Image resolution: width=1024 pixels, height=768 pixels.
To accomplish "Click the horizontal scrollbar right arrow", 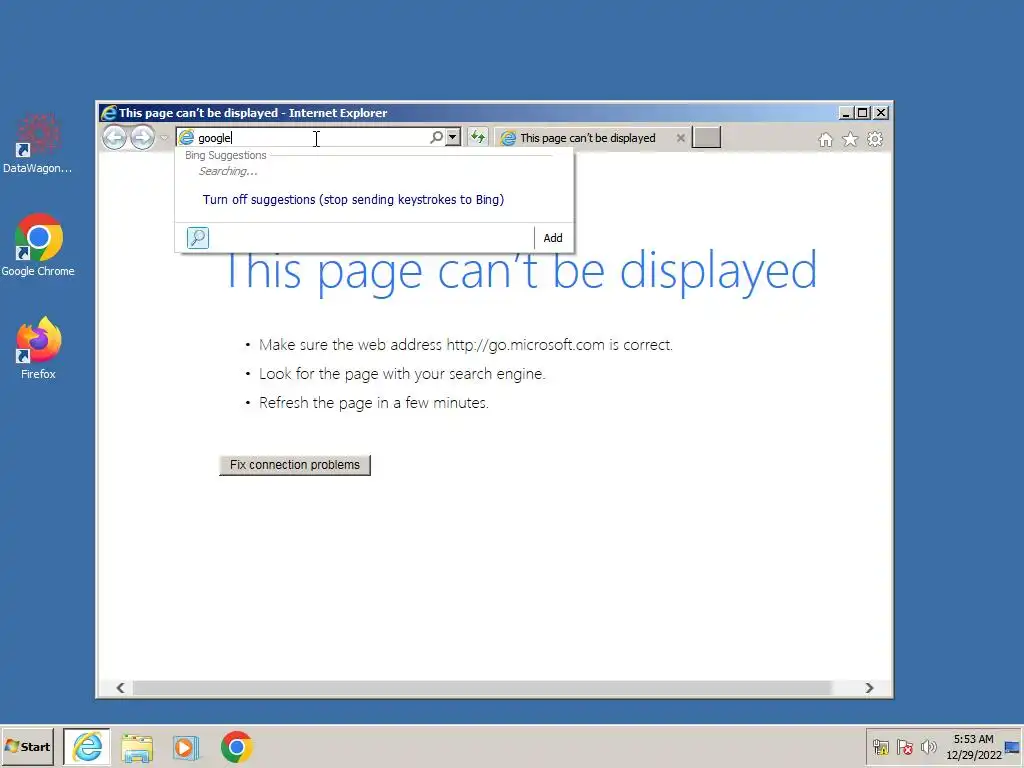I will pos(869,688).
